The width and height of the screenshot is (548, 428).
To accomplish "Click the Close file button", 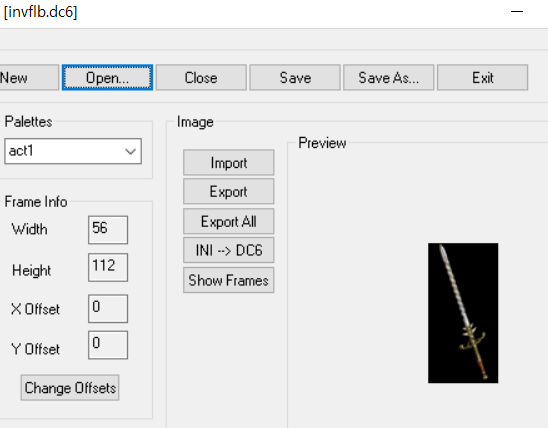I will point(201,78).
